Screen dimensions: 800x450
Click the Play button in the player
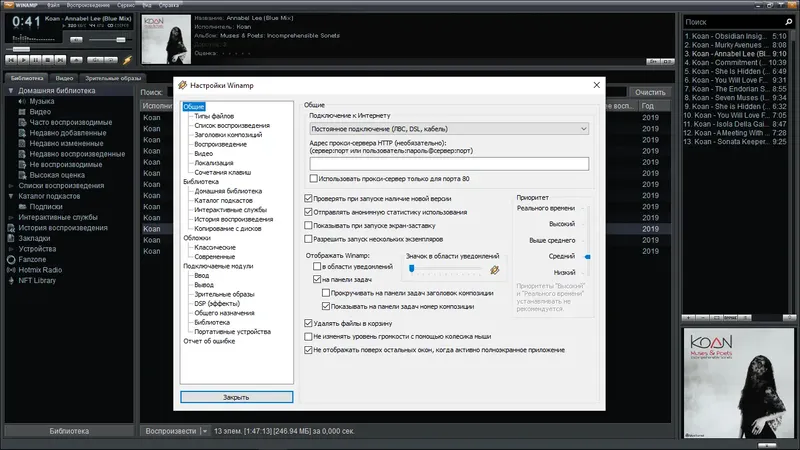(x=23, y=60)
